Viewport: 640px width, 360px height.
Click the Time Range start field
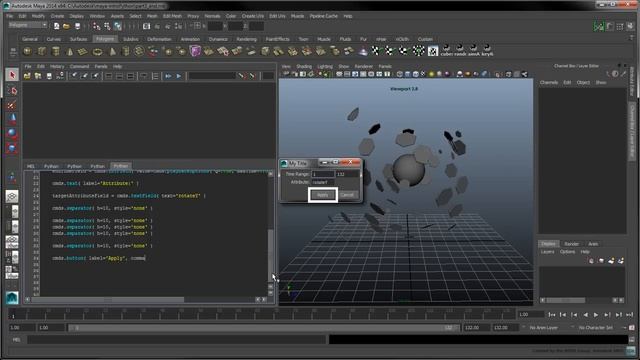coord(323,174)
